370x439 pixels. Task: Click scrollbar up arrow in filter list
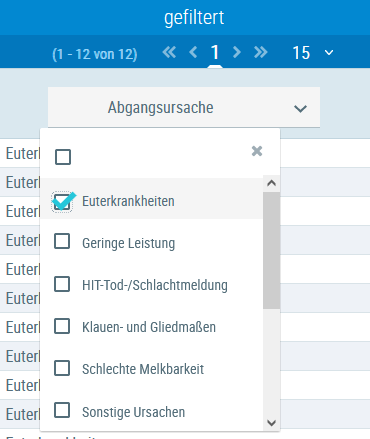(272, 183)
